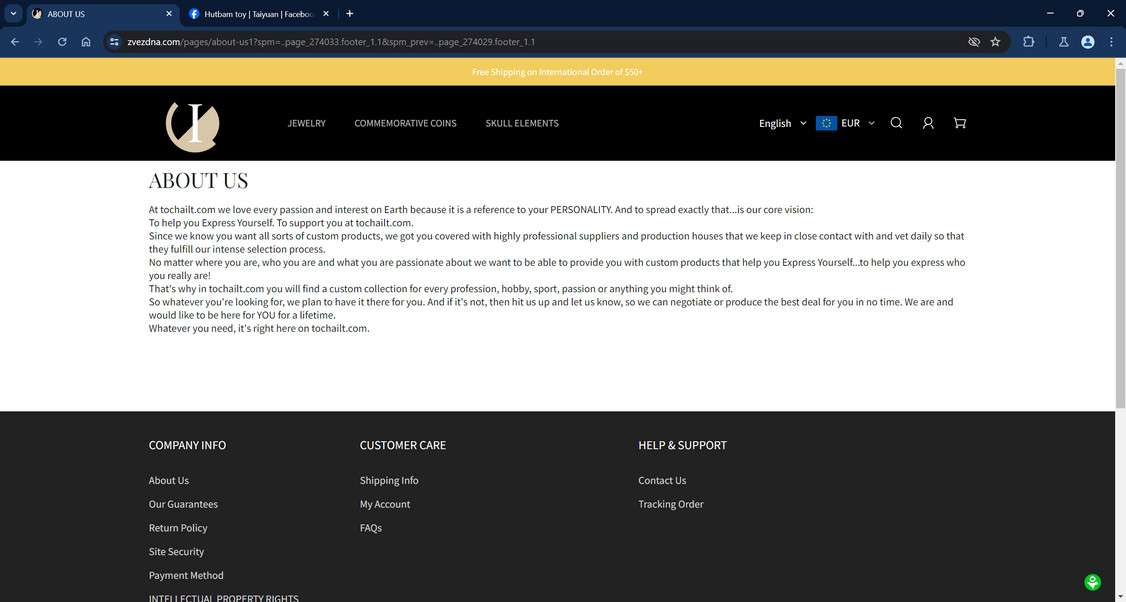Bookmark this page with star icon
The width and height of the screenshot is (1126, 602).
pos(995,42)
